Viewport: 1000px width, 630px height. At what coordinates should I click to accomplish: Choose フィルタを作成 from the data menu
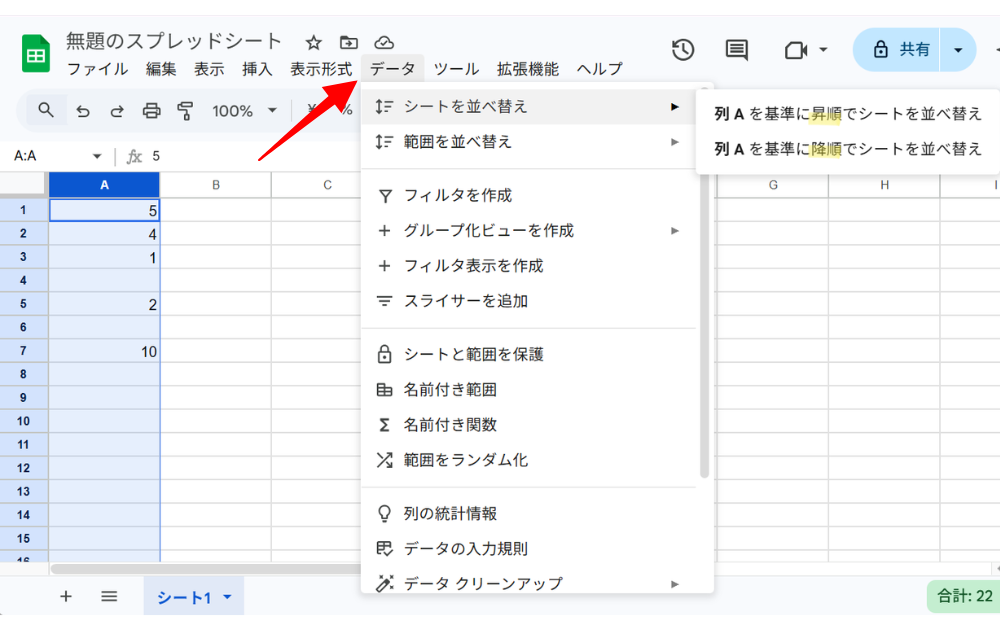(457, 196)
